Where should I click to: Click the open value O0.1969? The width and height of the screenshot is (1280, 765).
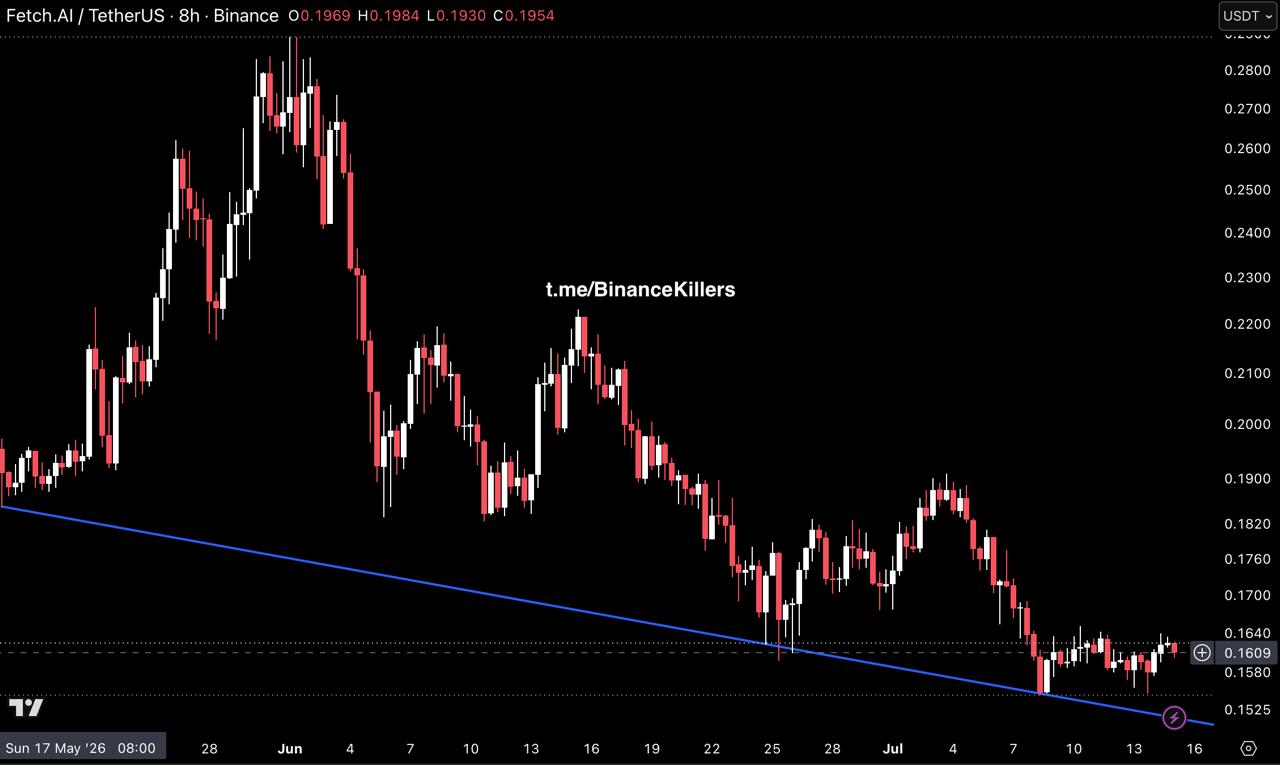[x=319, y=16]
